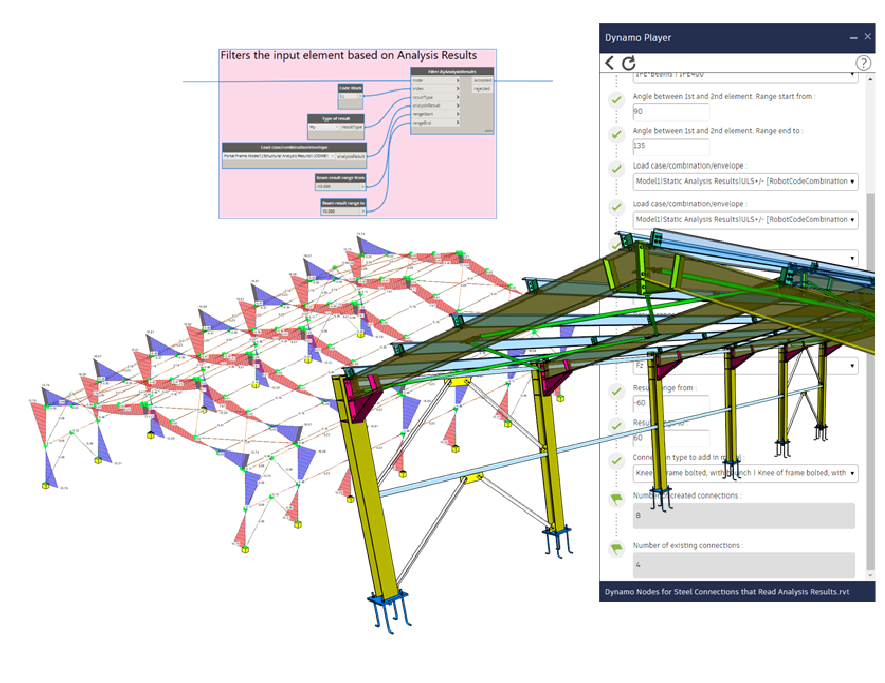Image resolution: width=885 pixels, height=683 pixels.
Task: Open the second Load case/combination/envelope dropdown
Action: pyautogui.click(x=852, y=221)
